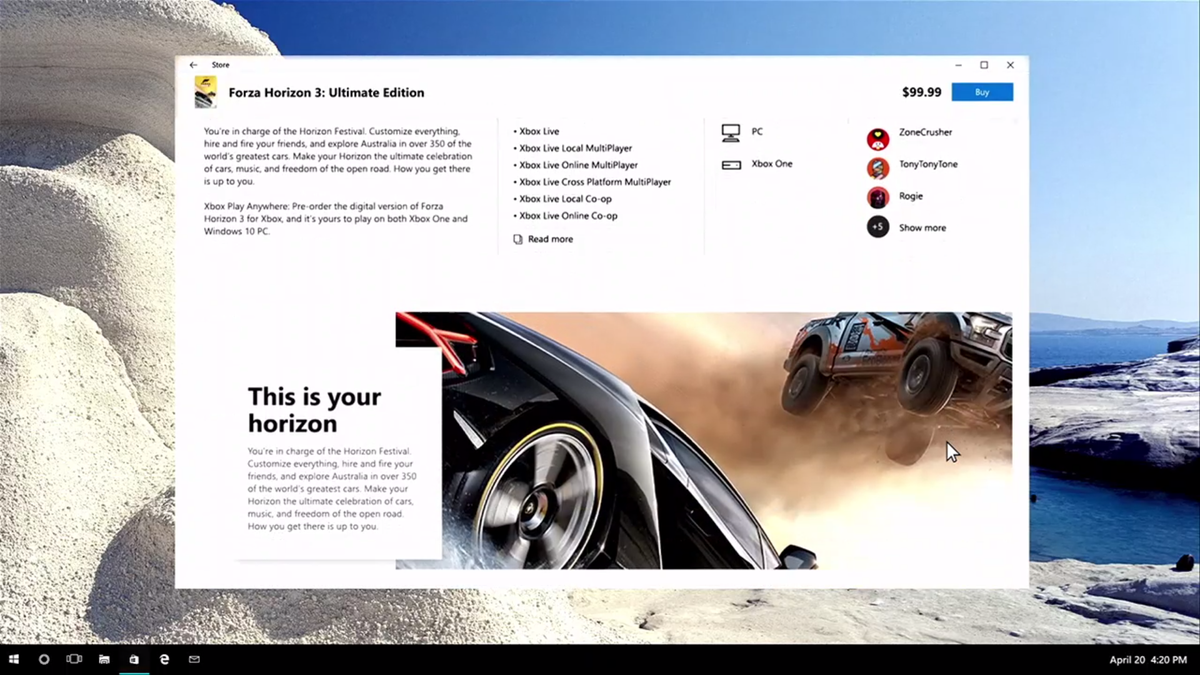Click the ZoneCrusher name

926,132
